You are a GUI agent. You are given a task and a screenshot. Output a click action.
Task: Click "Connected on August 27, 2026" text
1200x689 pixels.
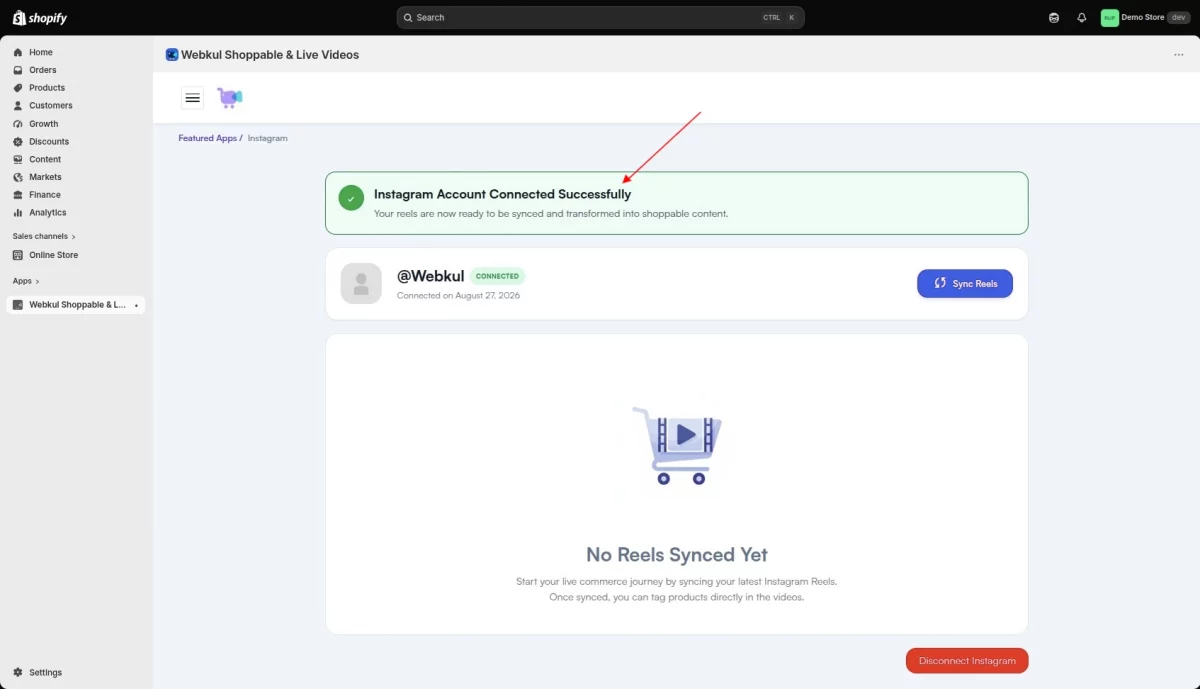point(458,296)
